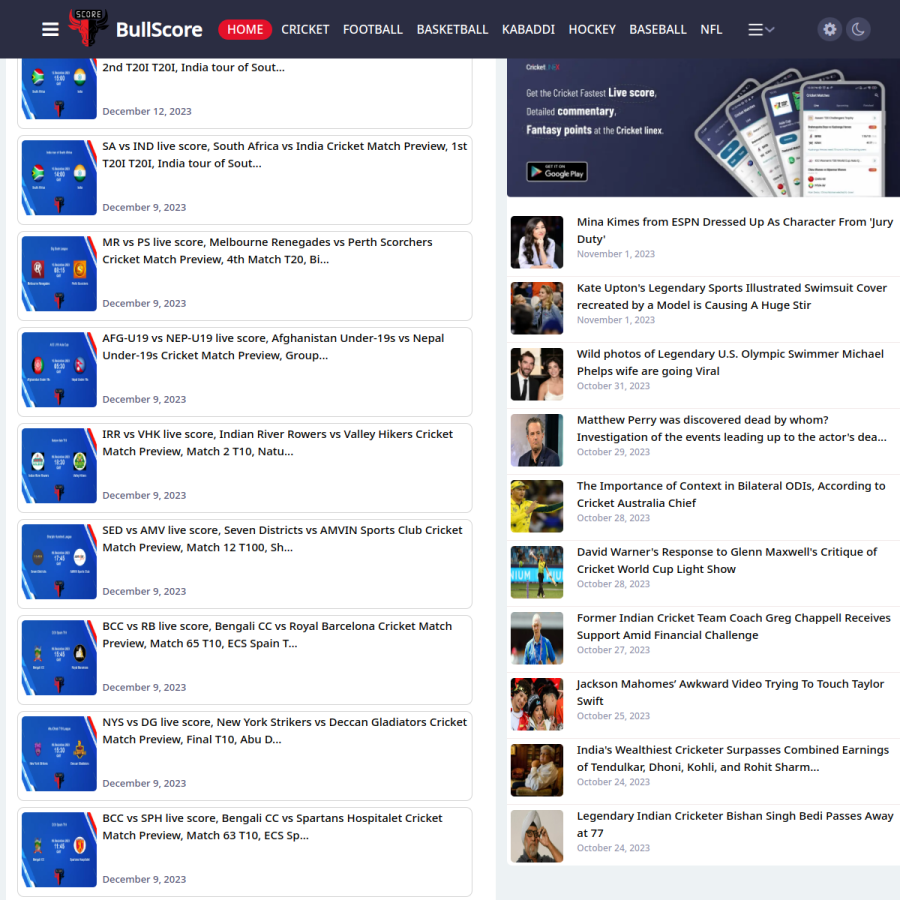Click Michael Phelps article photo
Screen dimensions: 900x900
[x=537, y=374]
